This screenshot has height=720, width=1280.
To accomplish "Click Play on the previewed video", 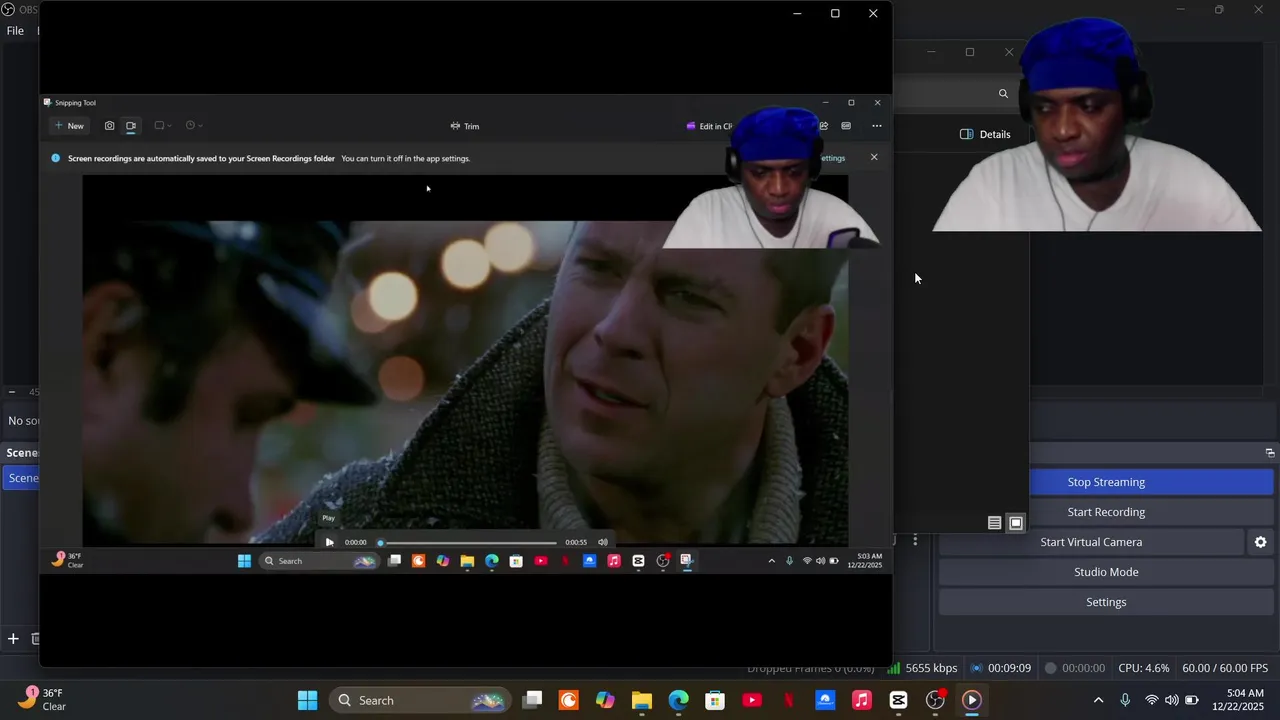I will coord(329,542).
